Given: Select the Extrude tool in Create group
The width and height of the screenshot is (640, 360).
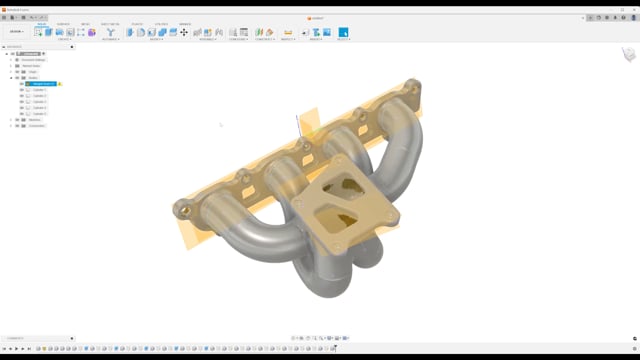Looking at the screenshot, I should [x=49, y=32].
